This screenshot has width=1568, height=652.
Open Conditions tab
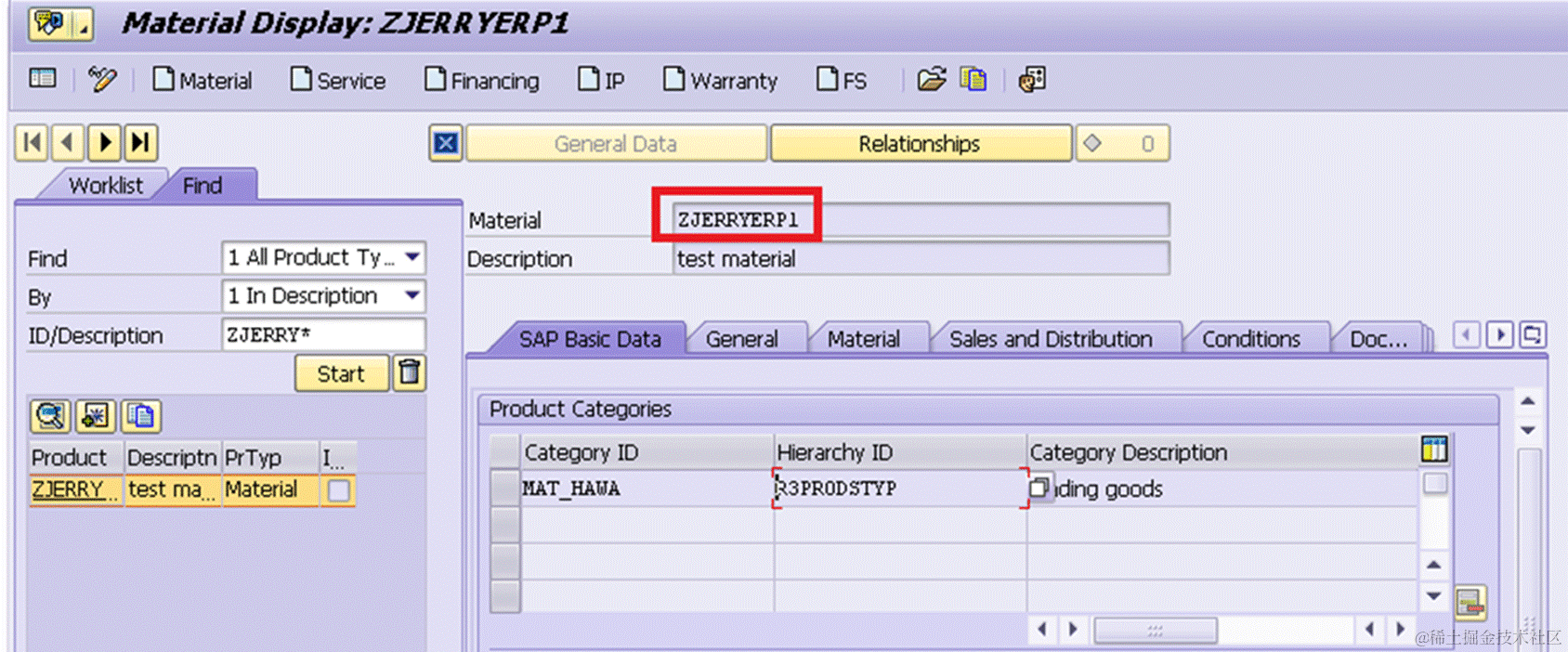[x=1251, y=339]
